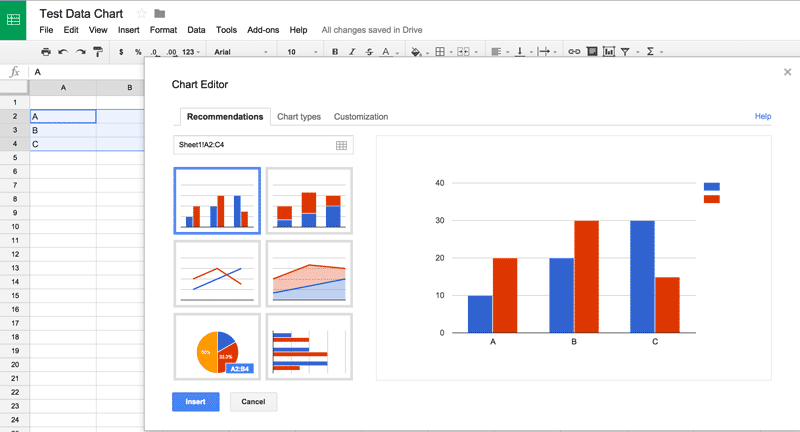Open the functions sigma menu
This screenshot has width=800, height=432.
coord(650,52)
